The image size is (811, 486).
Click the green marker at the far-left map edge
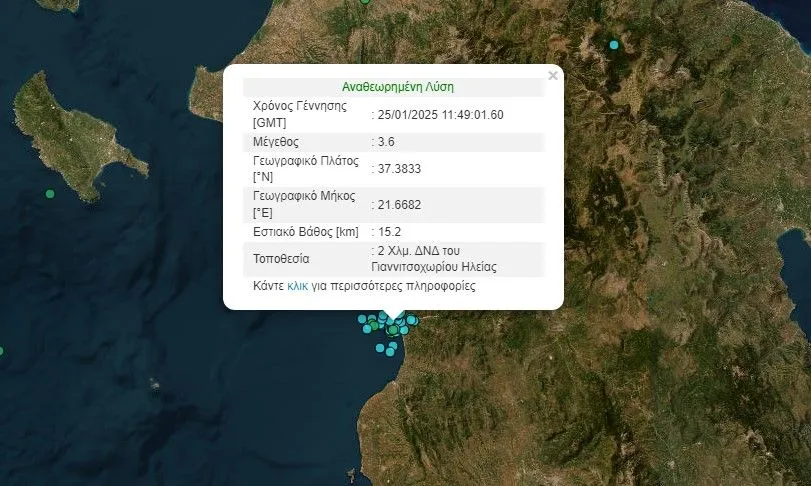[1, 351]
